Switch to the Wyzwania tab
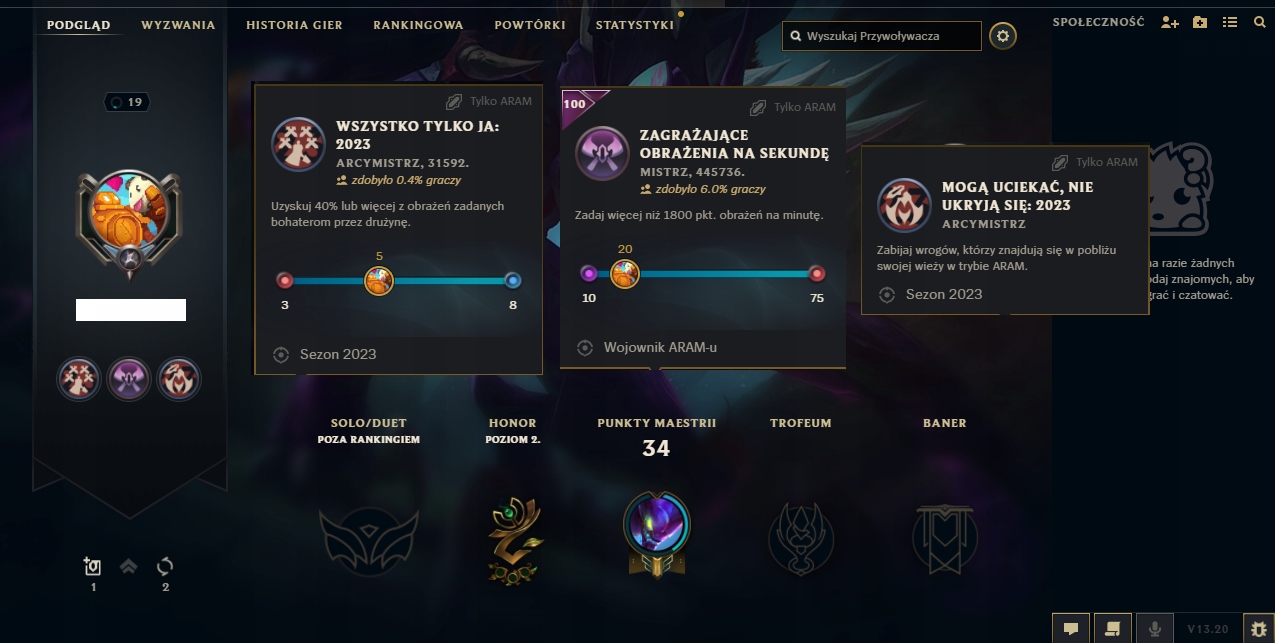Image resolution: width=1275 pixels, height=643 pixels. pos(178,25)
